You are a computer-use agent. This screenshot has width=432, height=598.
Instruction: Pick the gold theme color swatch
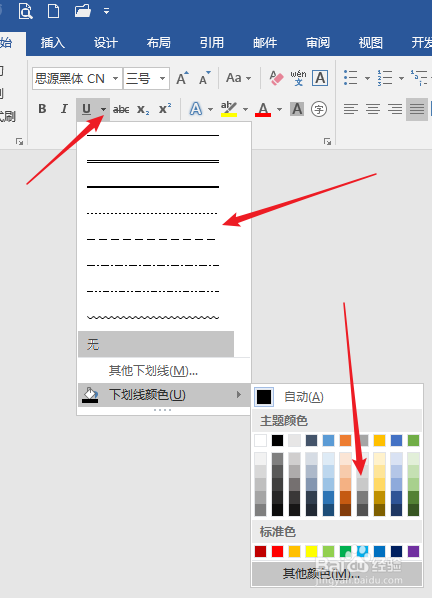379,440
